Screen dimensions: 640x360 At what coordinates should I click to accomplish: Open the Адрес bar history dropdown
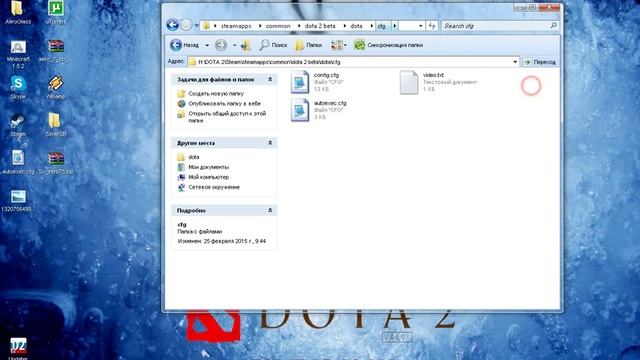[515, 62]
